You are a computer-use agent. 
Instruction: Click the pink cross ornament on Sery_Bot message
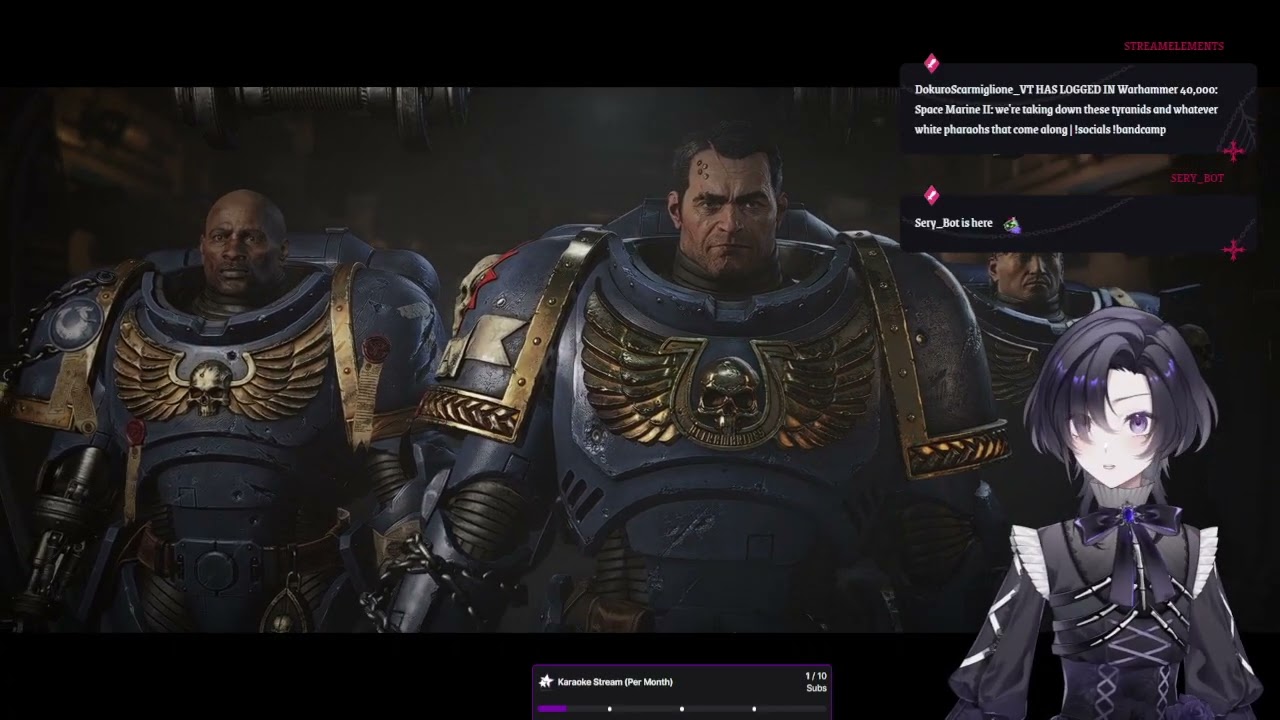[1234, 250]
